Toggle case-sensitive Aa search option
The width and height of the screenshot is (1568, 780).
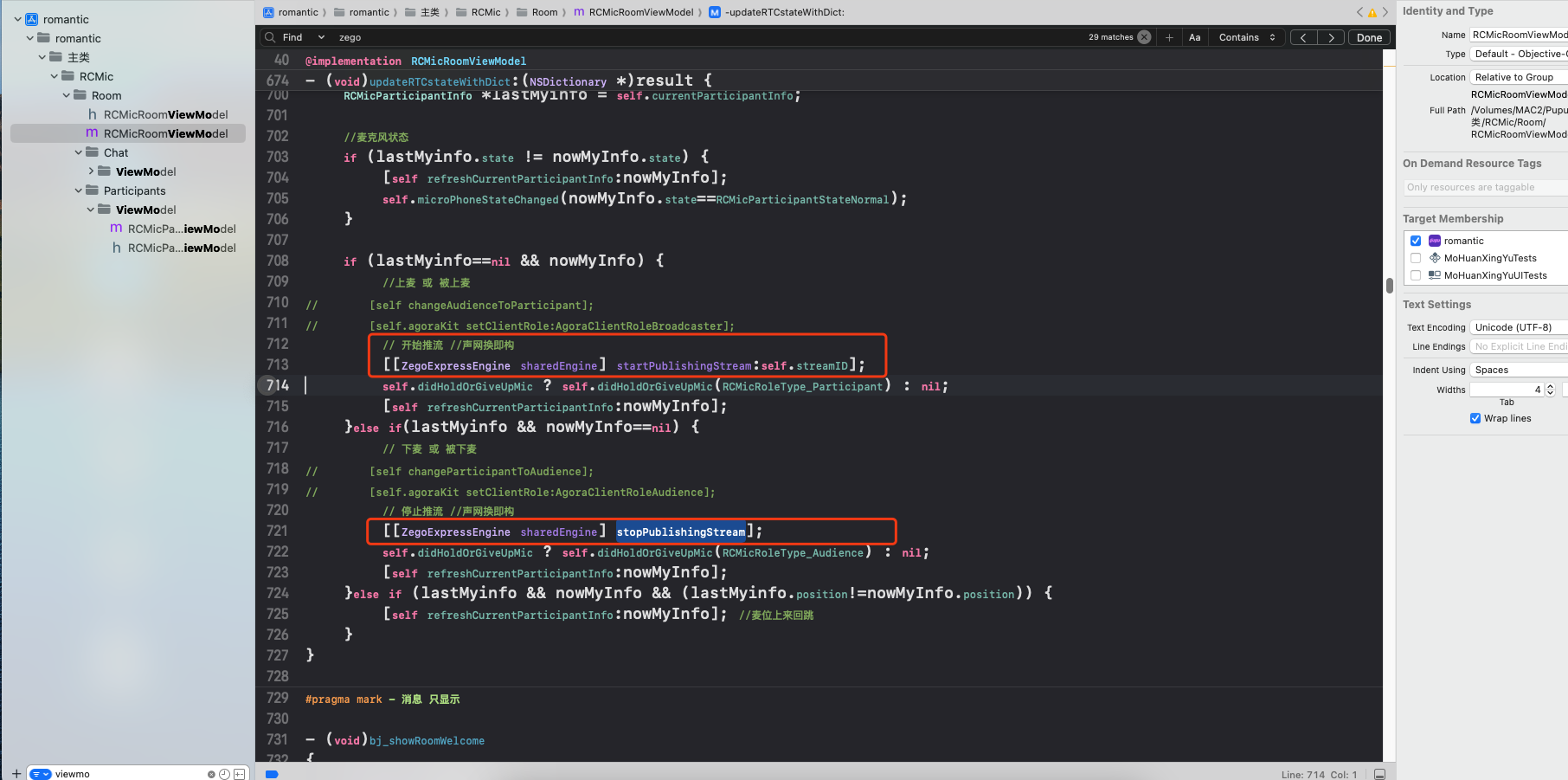click(1194, 37)
